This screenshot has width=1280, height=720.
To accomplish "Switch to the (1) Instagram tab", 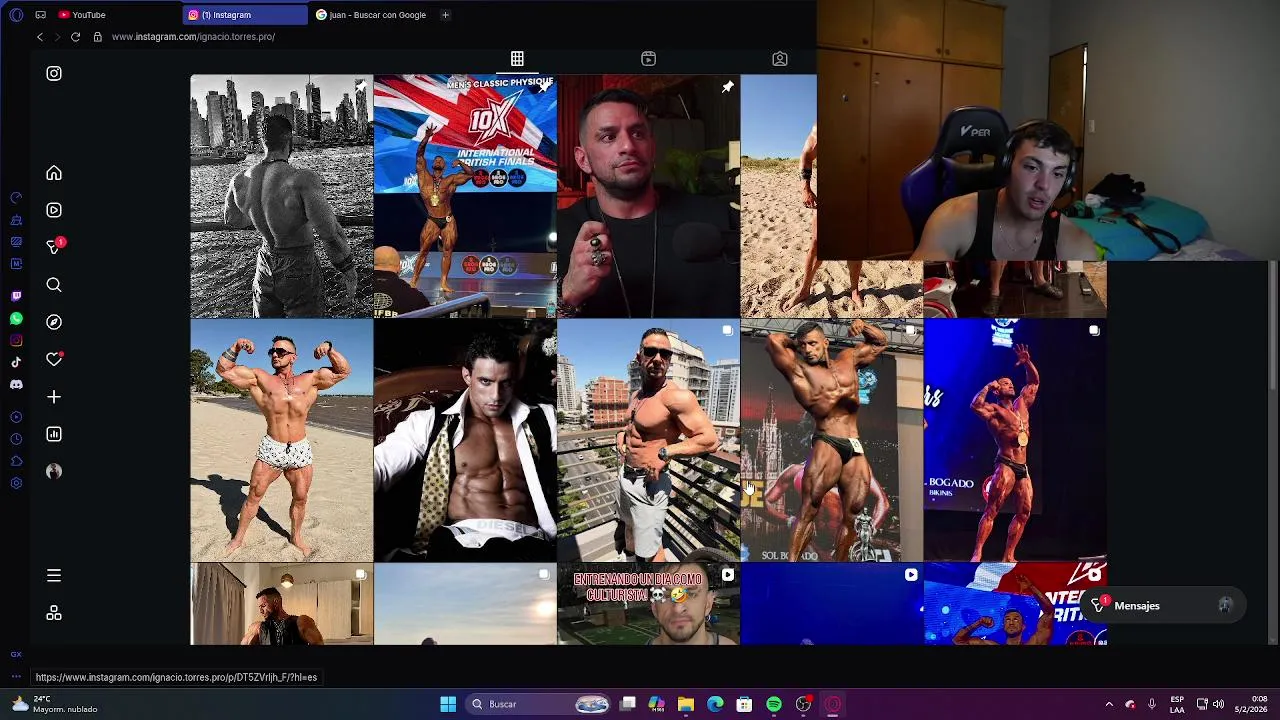I will point(246,15).
